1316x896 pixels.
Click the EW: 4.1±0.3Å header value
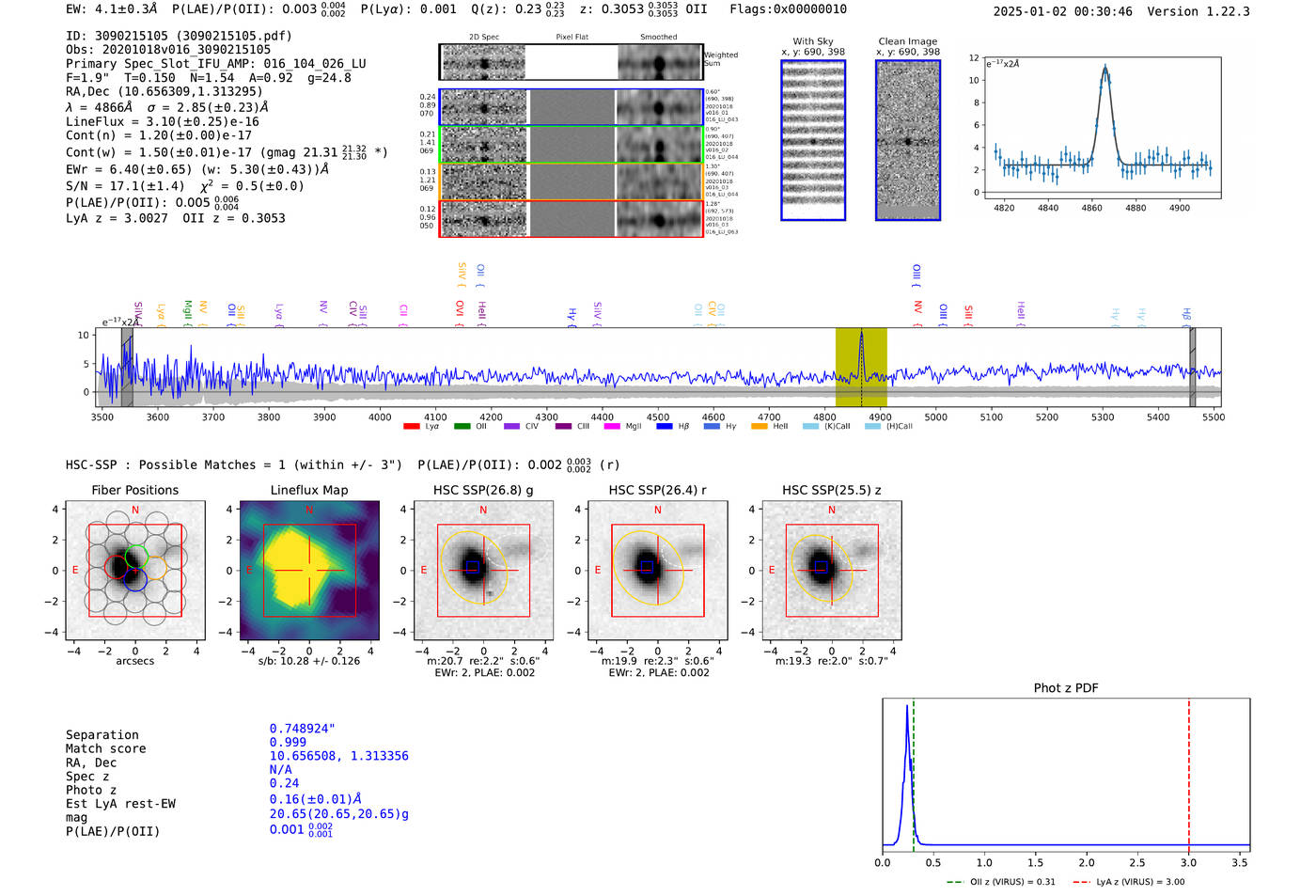[x=112, y=9]
